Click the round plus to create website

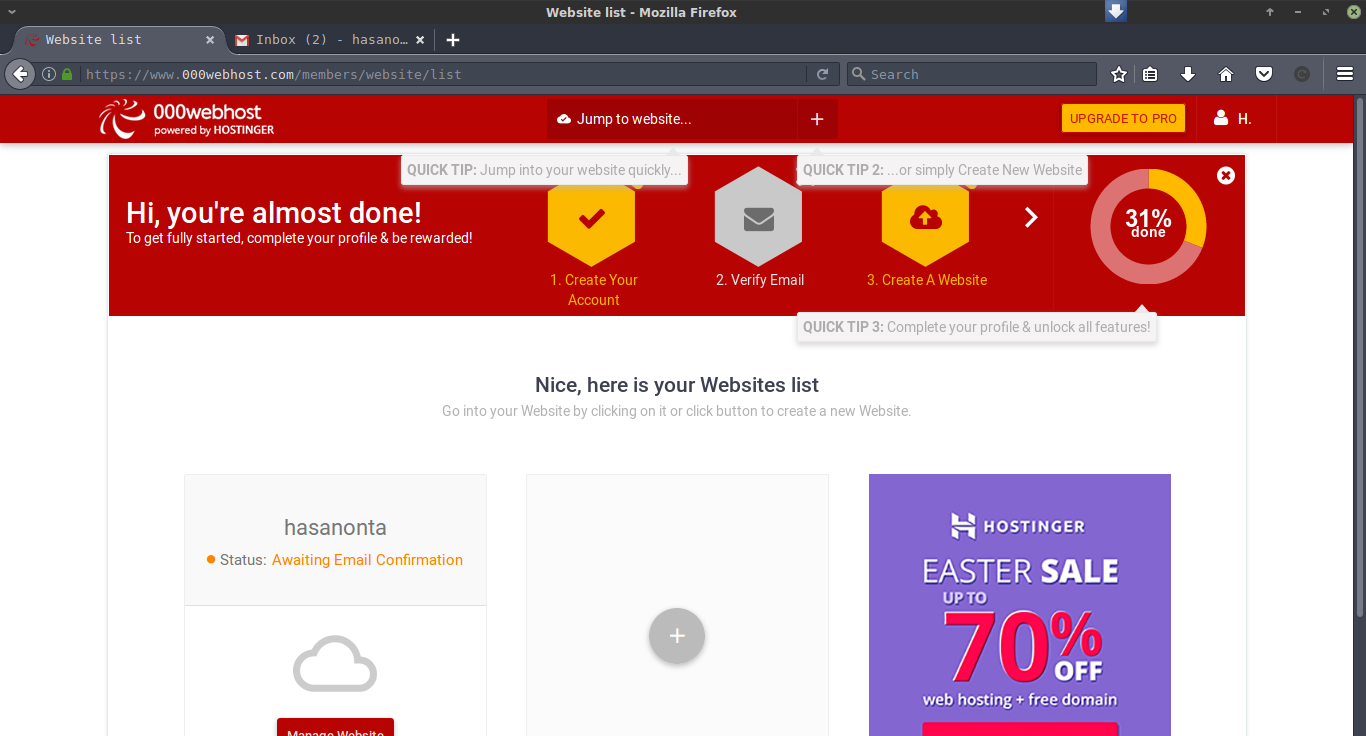677,636
